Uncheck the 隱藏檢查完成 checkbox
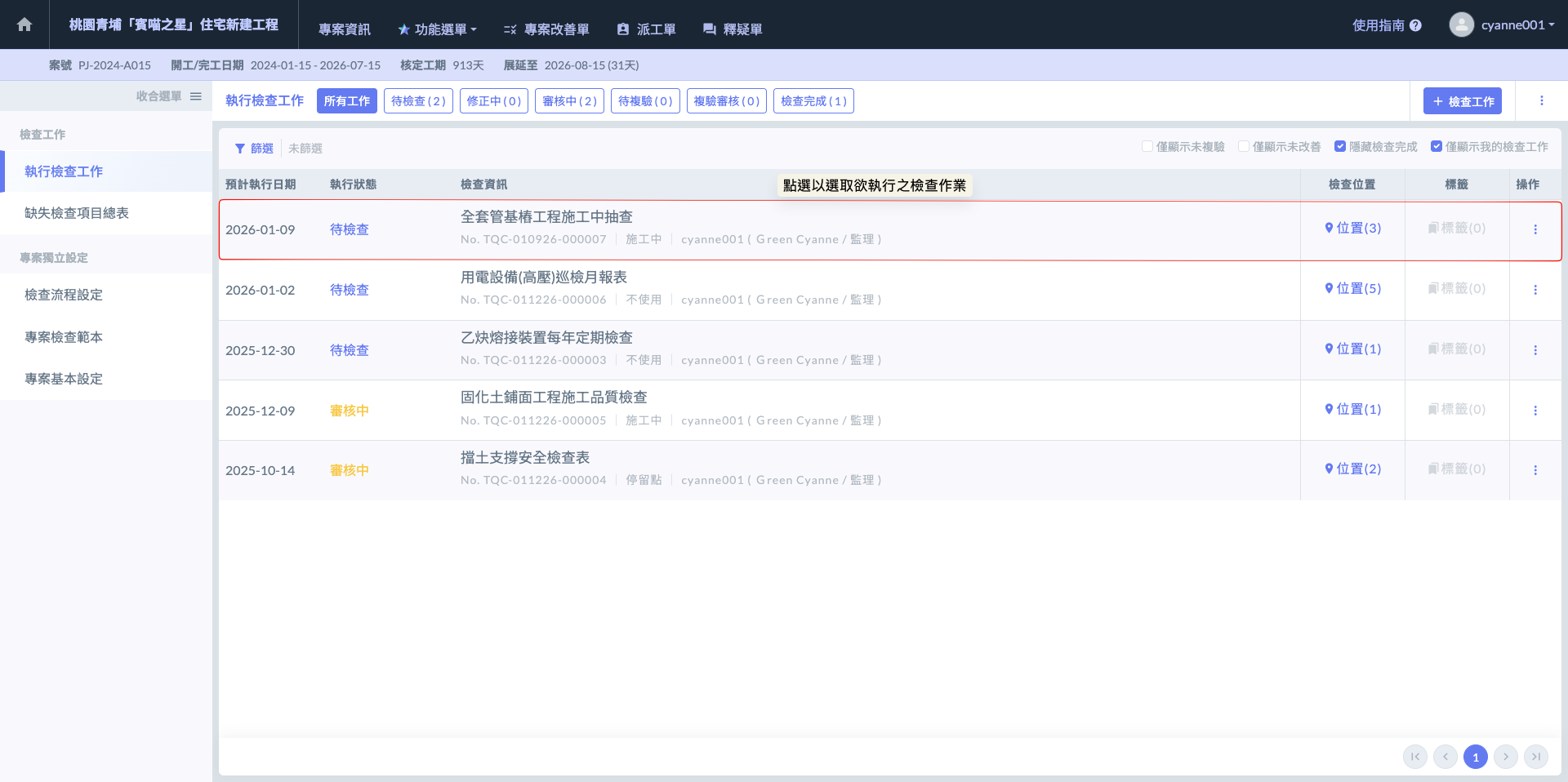Image resolution: width=1568 pixels, height=782 pixels. (x=1340, y=147)
